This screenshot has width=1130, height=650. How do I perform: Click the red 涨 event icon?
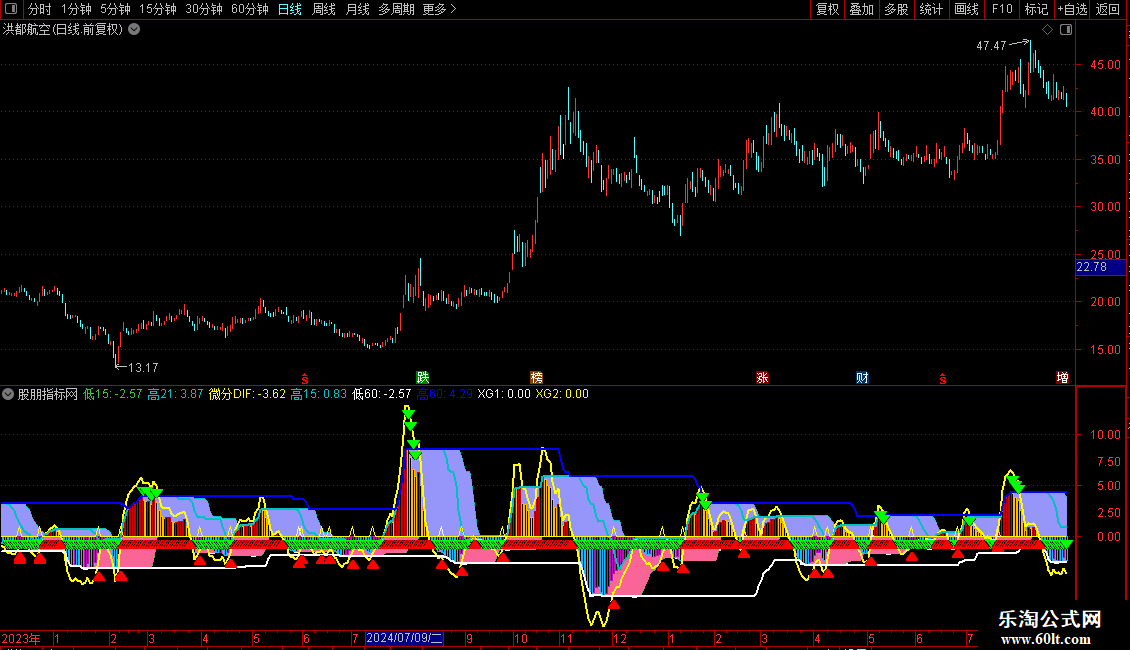pos(762,378)
